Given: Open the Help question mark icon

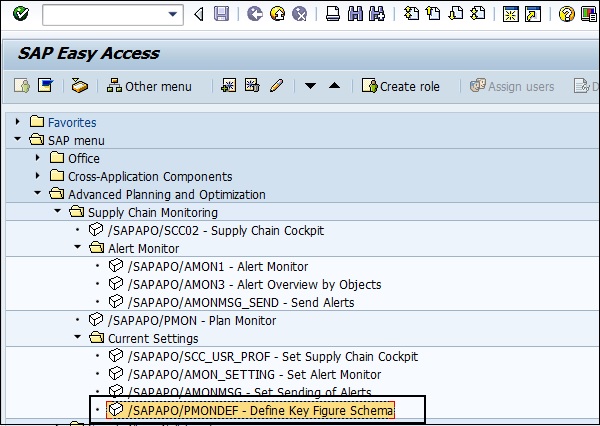Looking at the screenshot, I should pyautogui.click(x=567, y=14).
